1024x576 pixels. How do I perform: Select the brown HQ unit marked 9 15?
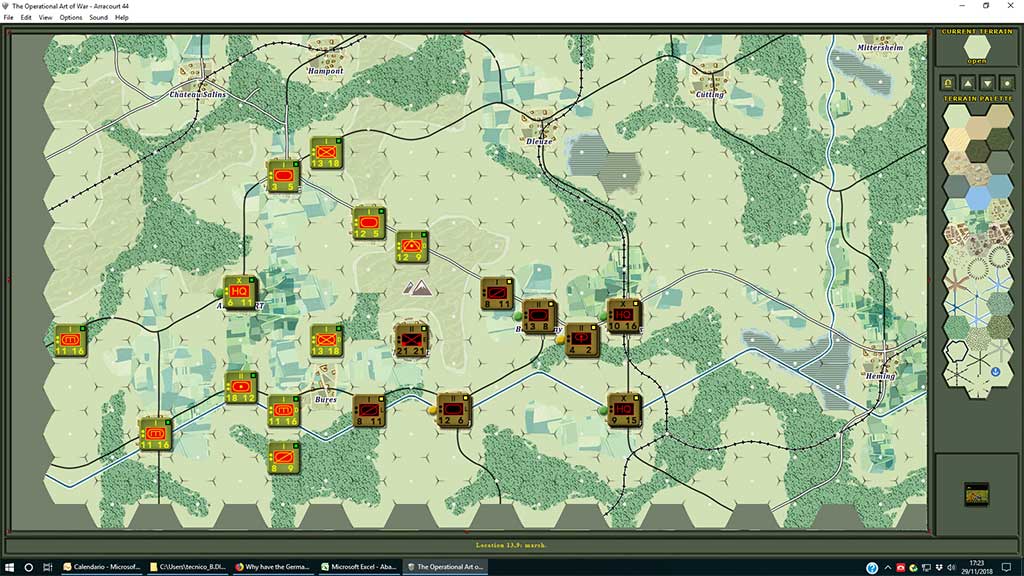[x=624, y=410]
